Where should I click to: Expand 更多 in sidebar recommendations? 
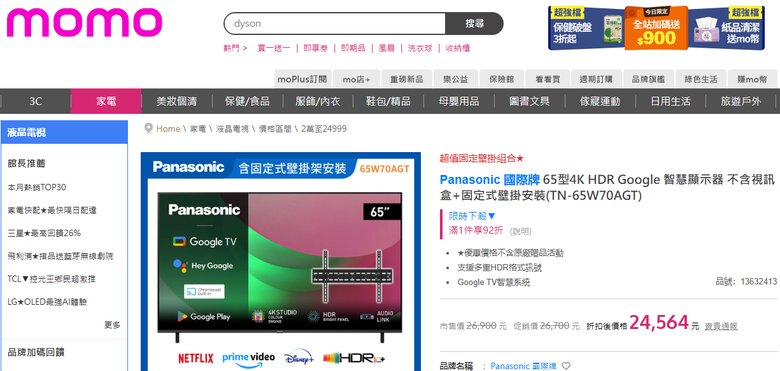pos(112,325)
